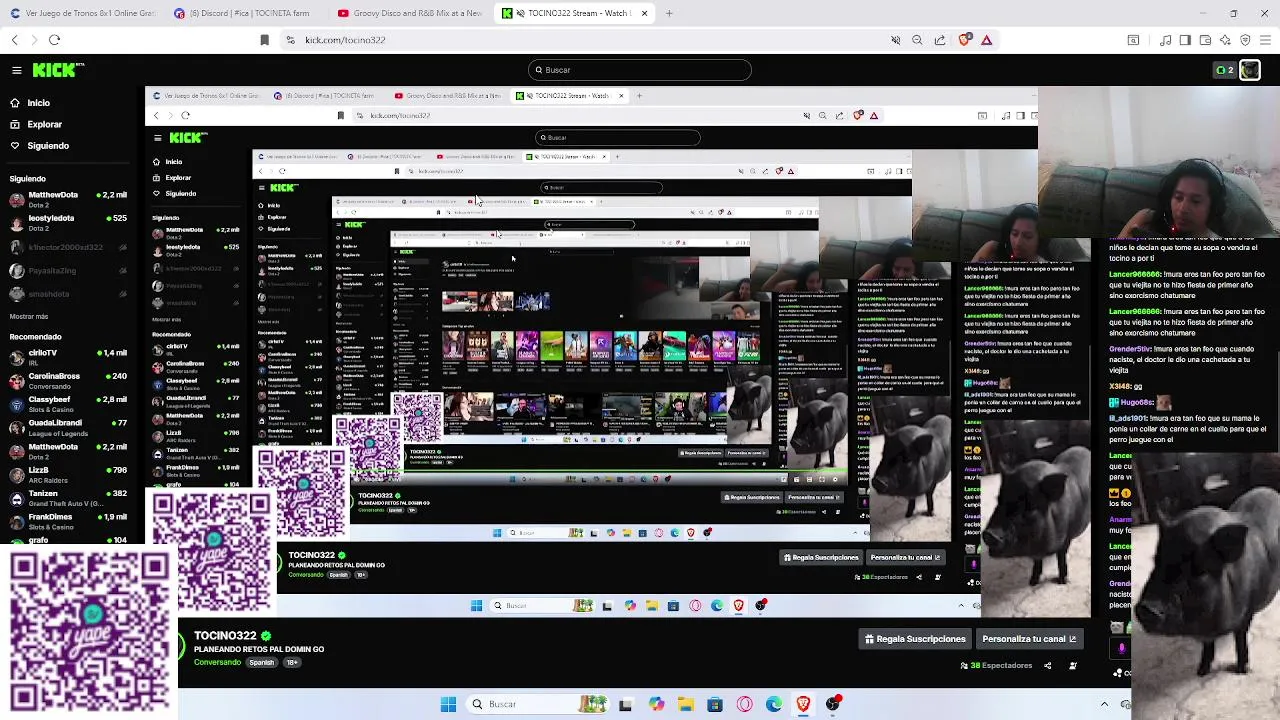Click outermost Regala Suscripciones button
1280x720 pixels.
(915, 639)
